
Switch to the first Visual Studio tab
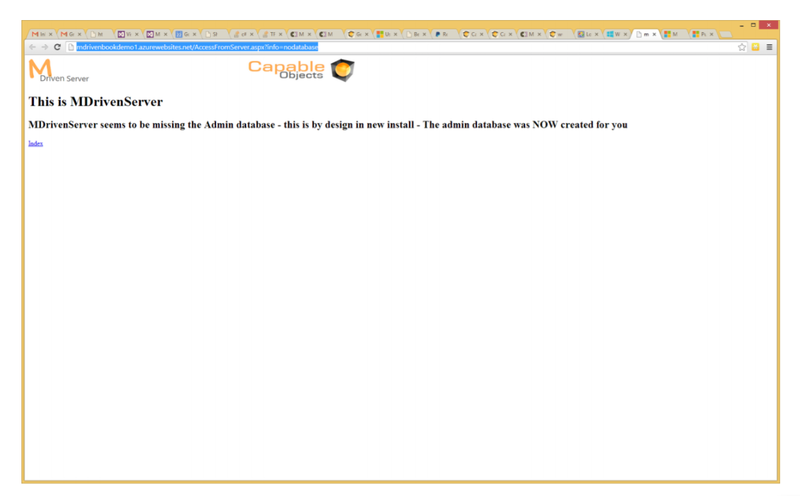coord(126,34)
